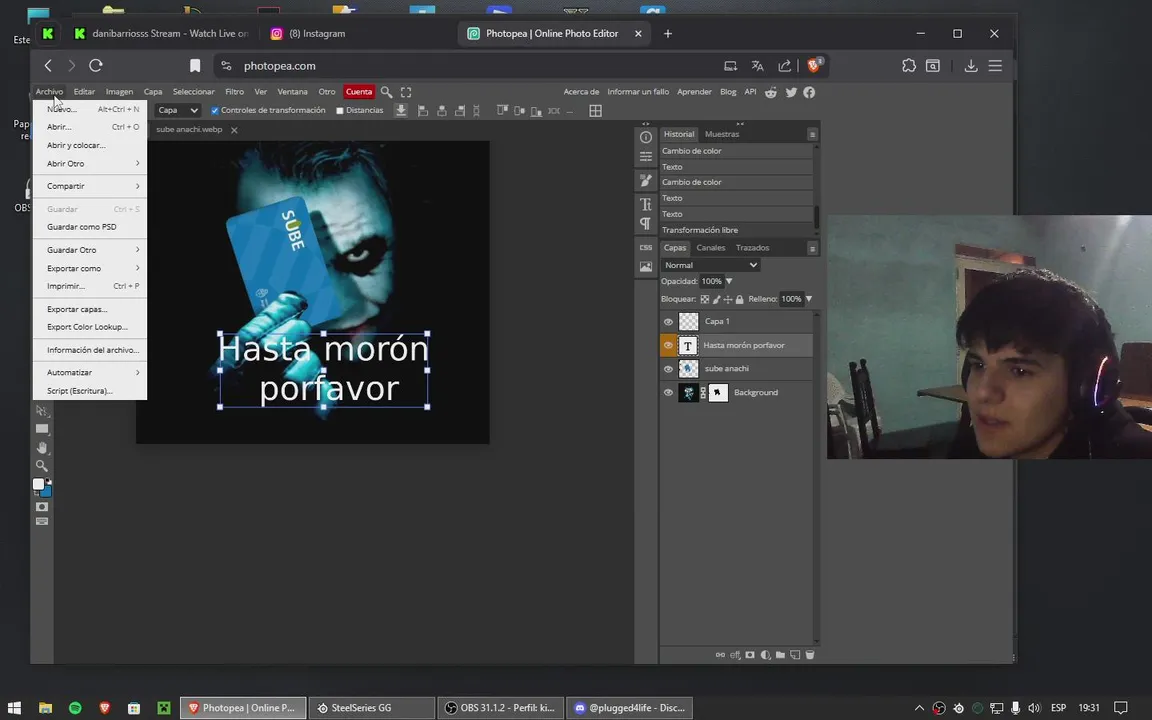The width and height of the screenshot is (1152, 720).
Task: Expand the Exportar como submenu
Action: tap(90, 268)
